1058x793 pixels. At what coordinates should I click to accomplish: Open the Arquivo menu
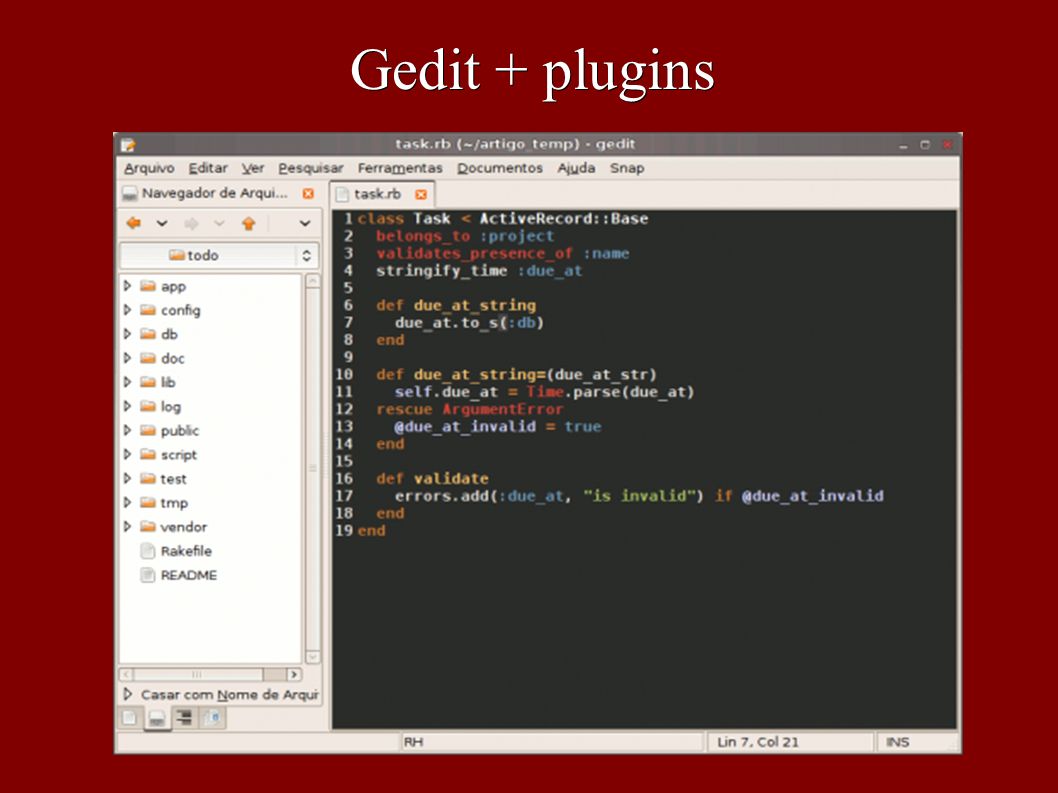tap(149, 168)
